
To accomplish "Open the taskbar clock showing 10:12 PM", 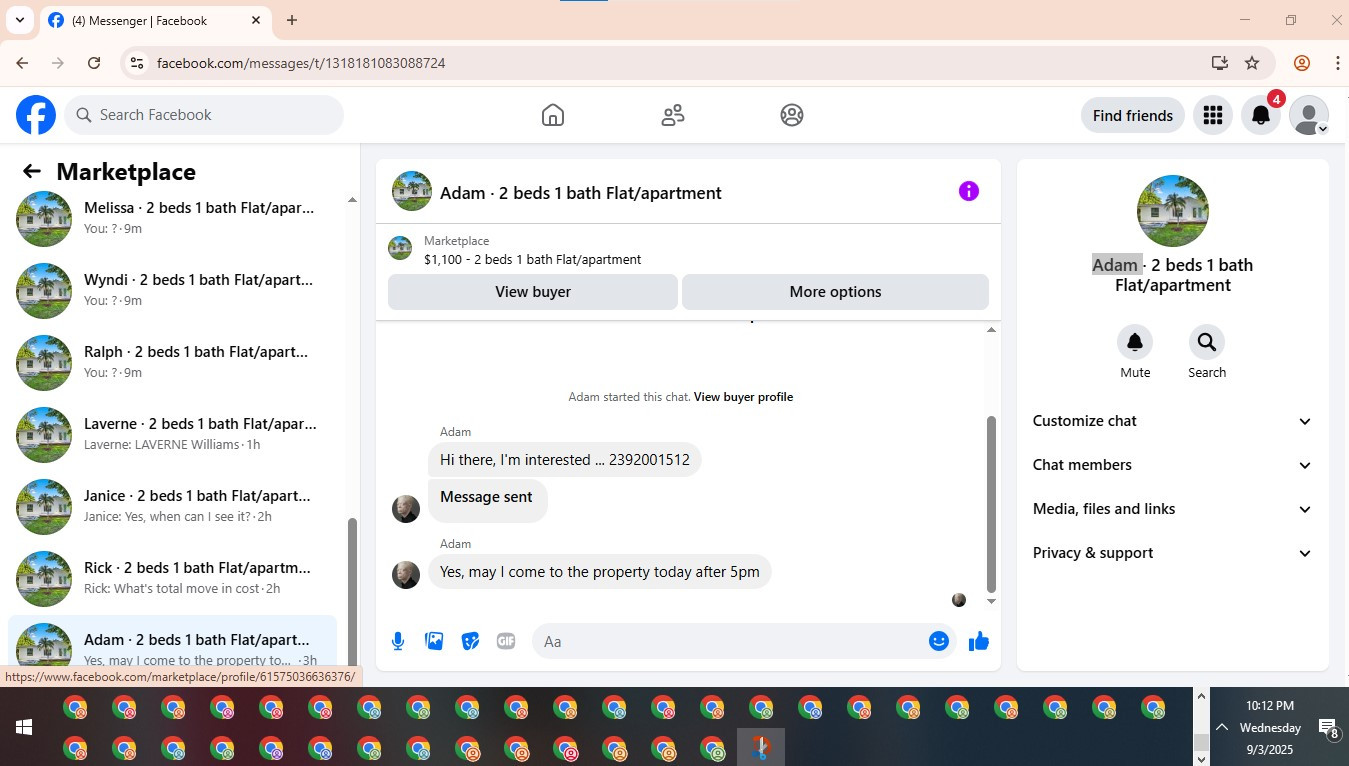I will [x=1270, y=727].
